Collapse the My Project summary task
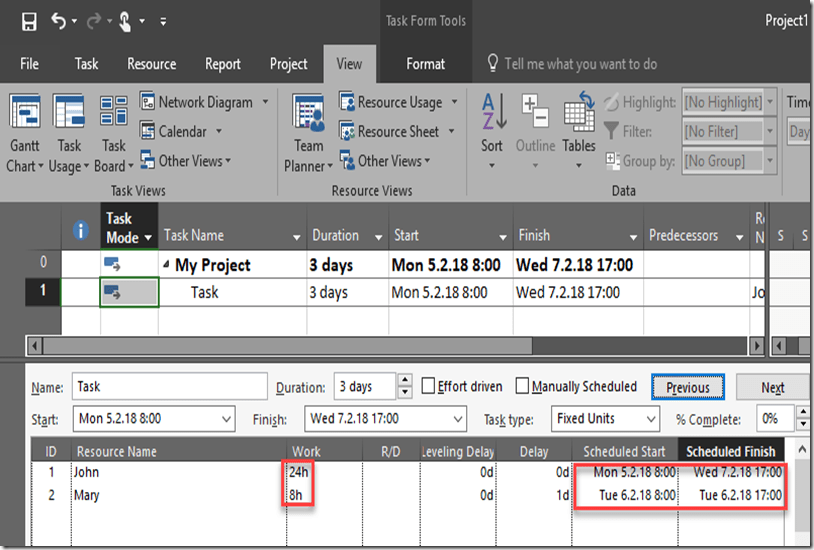Viewport: 814px width, 550px height. click(x=167, y=266)
